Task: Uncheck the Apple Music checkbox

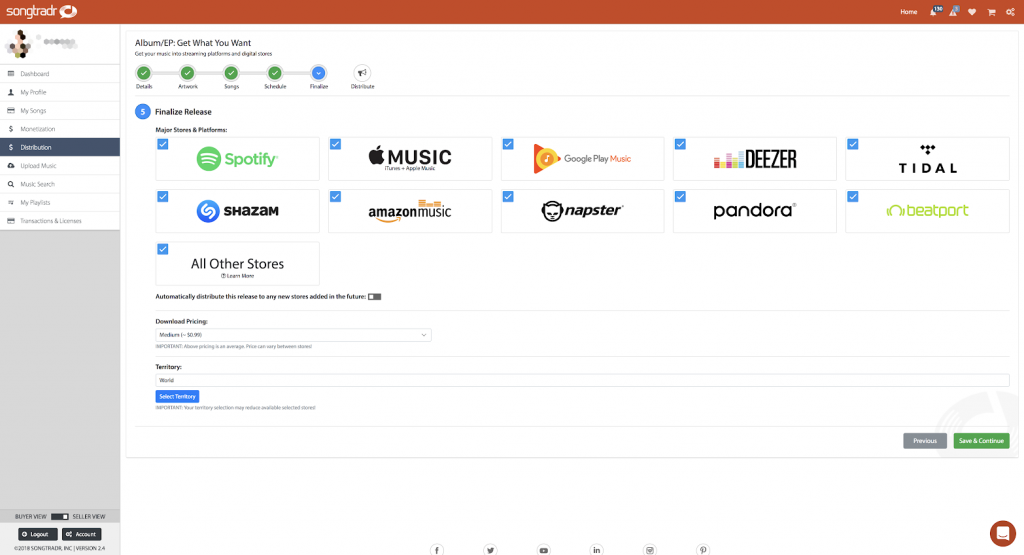Action: (335, 144)
